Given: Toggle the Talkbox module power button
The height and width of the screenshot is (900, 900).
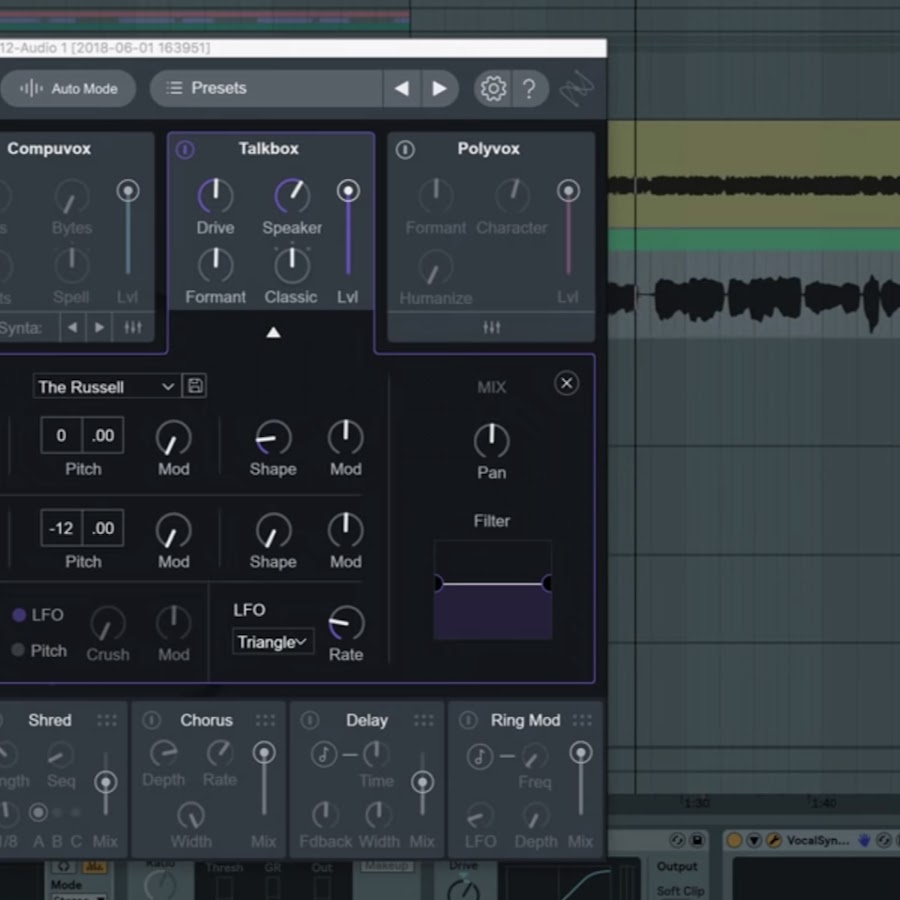Looking at the screenshot, I should click(185, 149).
